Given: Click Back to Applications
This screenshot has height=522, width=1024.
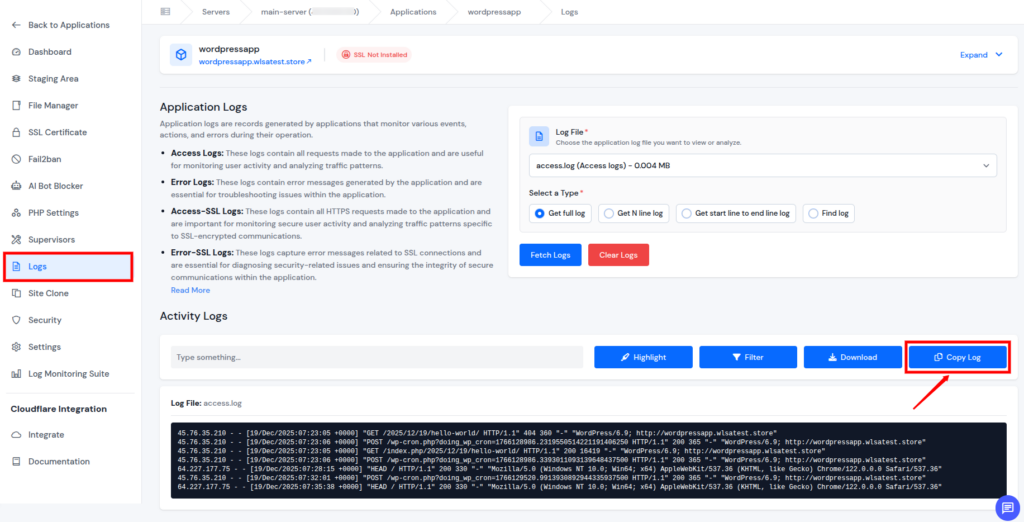Looking at the screenshot, I should pos(69,25).
